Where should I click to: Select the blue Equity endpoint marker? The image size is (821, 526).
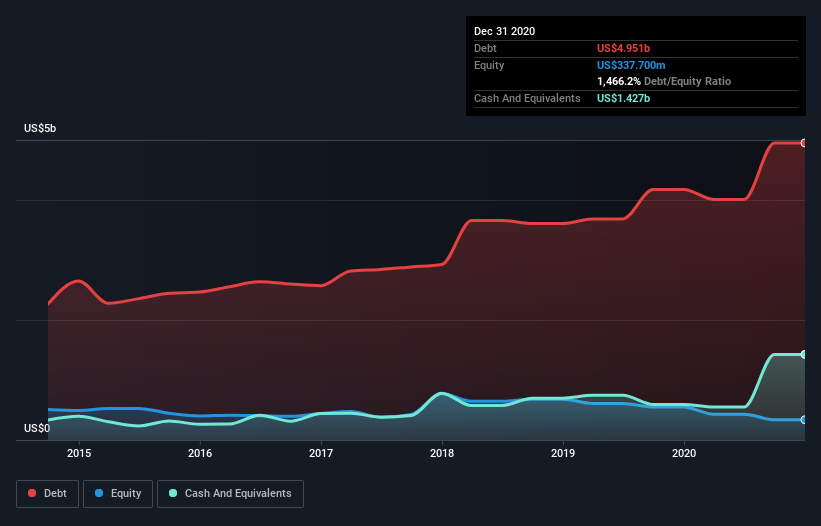tap(804, 420)
